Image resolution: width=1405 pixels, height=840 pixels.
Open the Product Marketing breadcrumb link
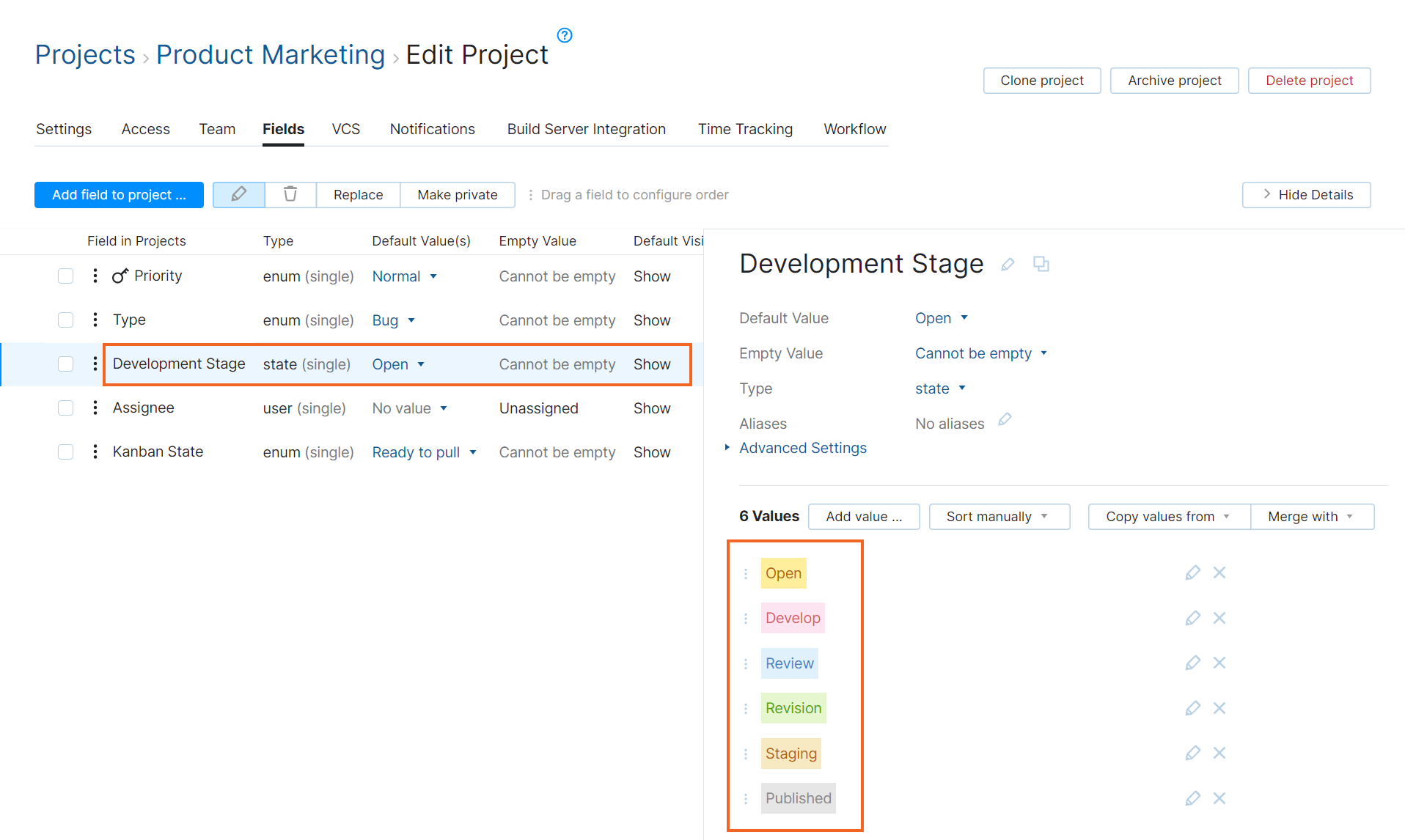pos(270,54)
